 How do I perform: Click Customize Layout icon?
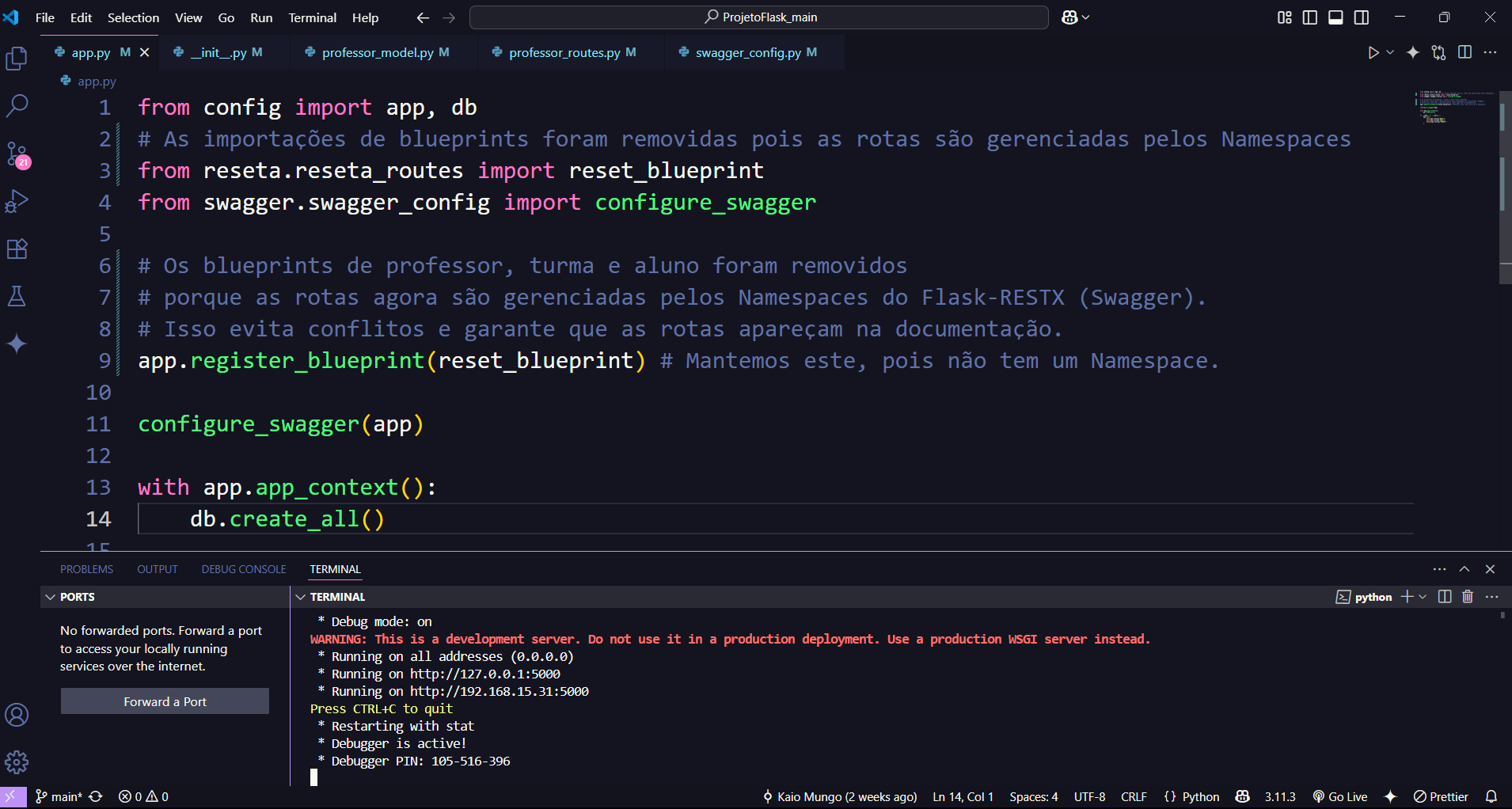pyautogui.click(x=1285, y=17)
